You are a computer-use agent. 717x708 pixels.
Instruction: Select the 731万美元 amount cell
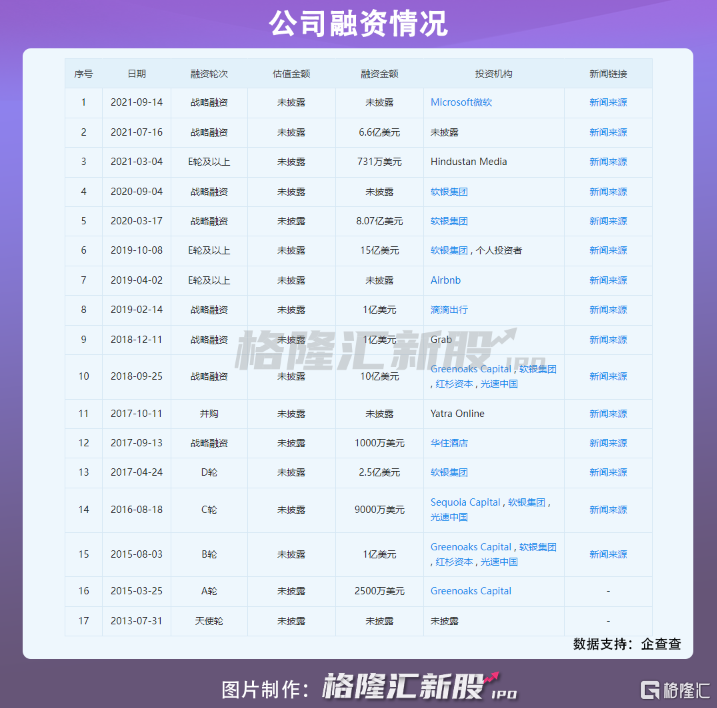(379, 162)
